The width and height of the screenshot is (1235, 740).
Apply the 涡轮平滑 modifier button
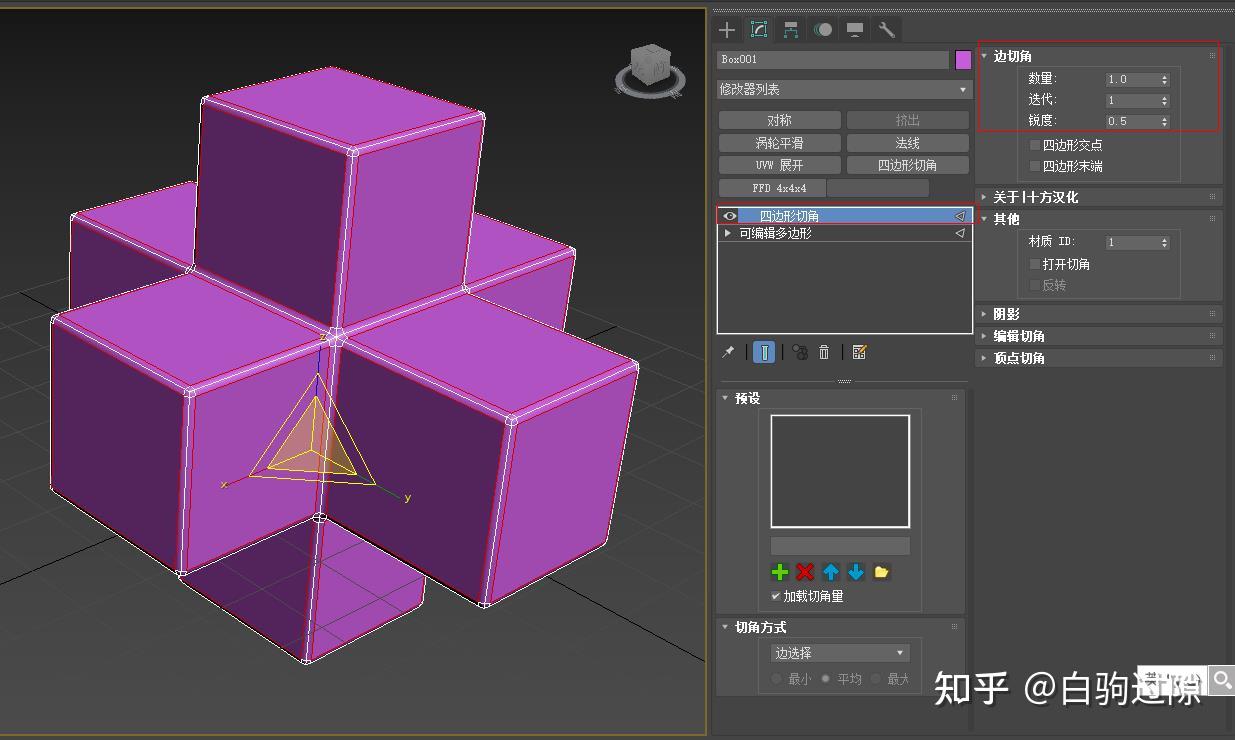pos(779,142)
